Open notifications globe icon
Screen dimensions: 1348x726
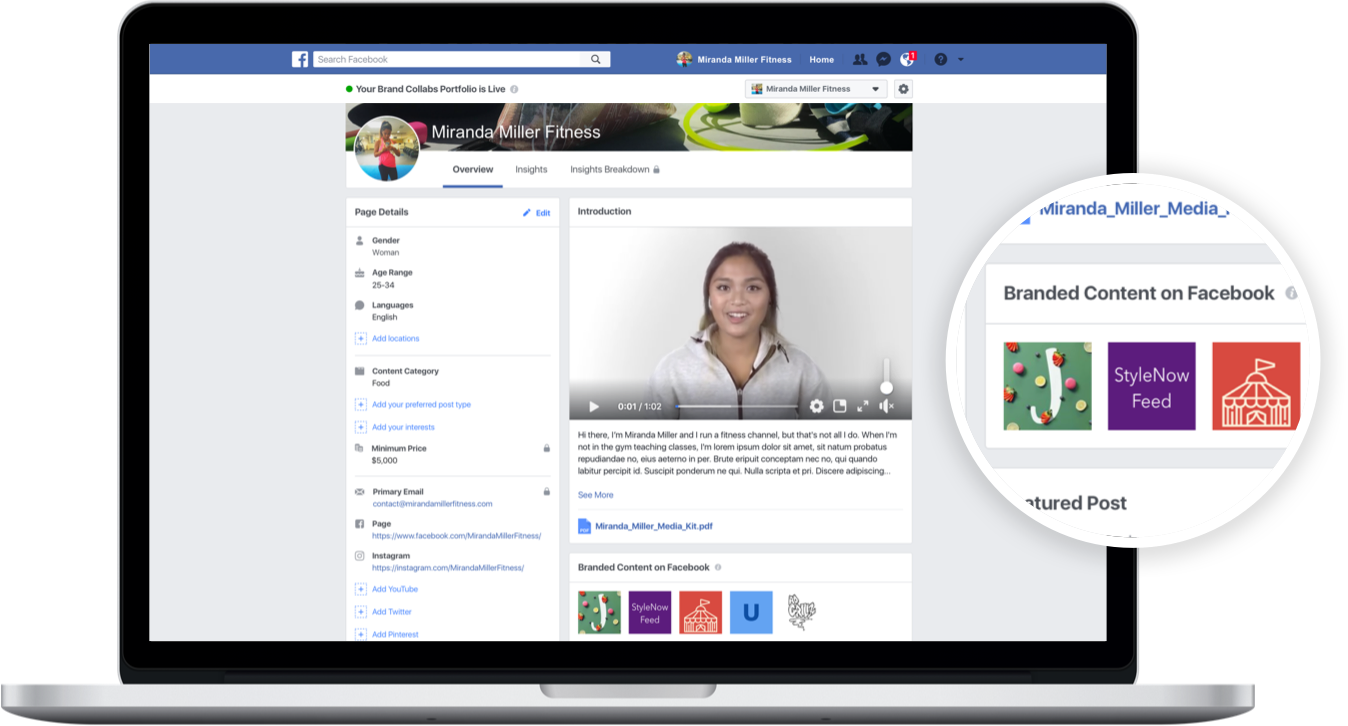tap(907, 59)
